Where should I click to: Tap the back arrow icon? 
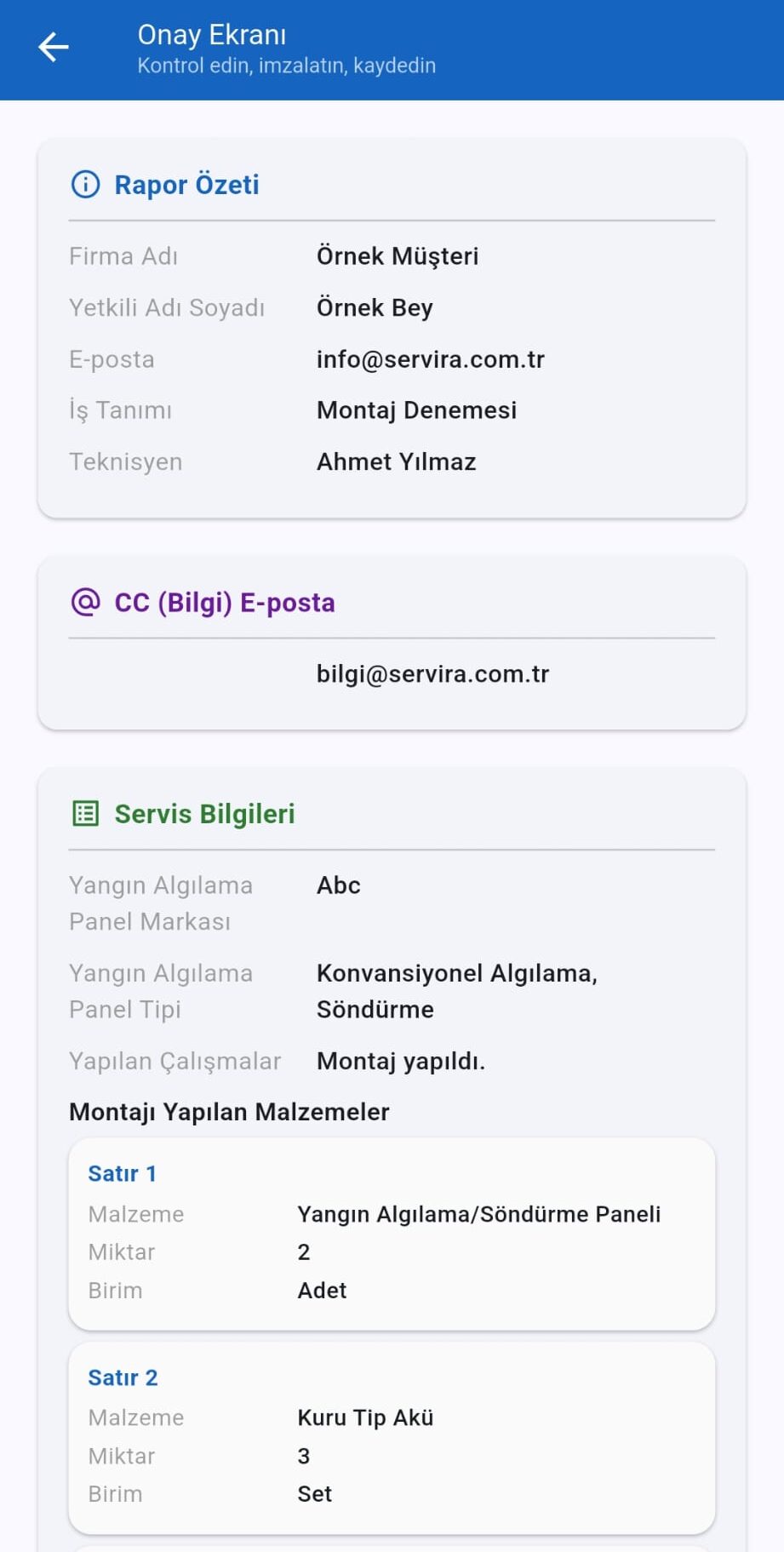54,48
